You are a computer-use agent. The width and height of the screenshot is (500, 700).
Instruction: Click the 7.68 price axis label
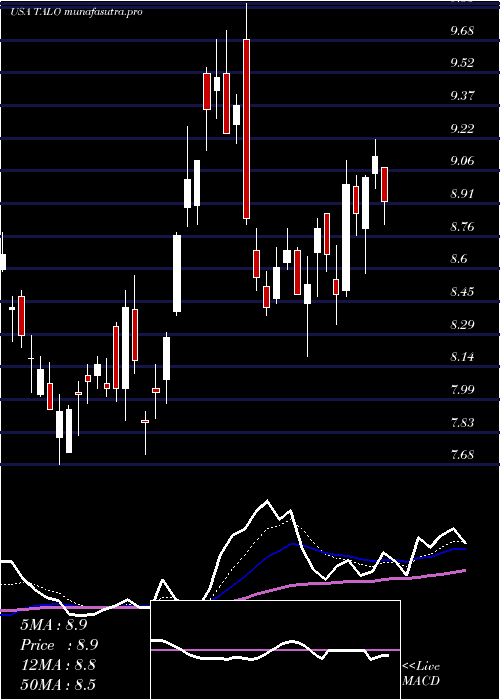462,455
